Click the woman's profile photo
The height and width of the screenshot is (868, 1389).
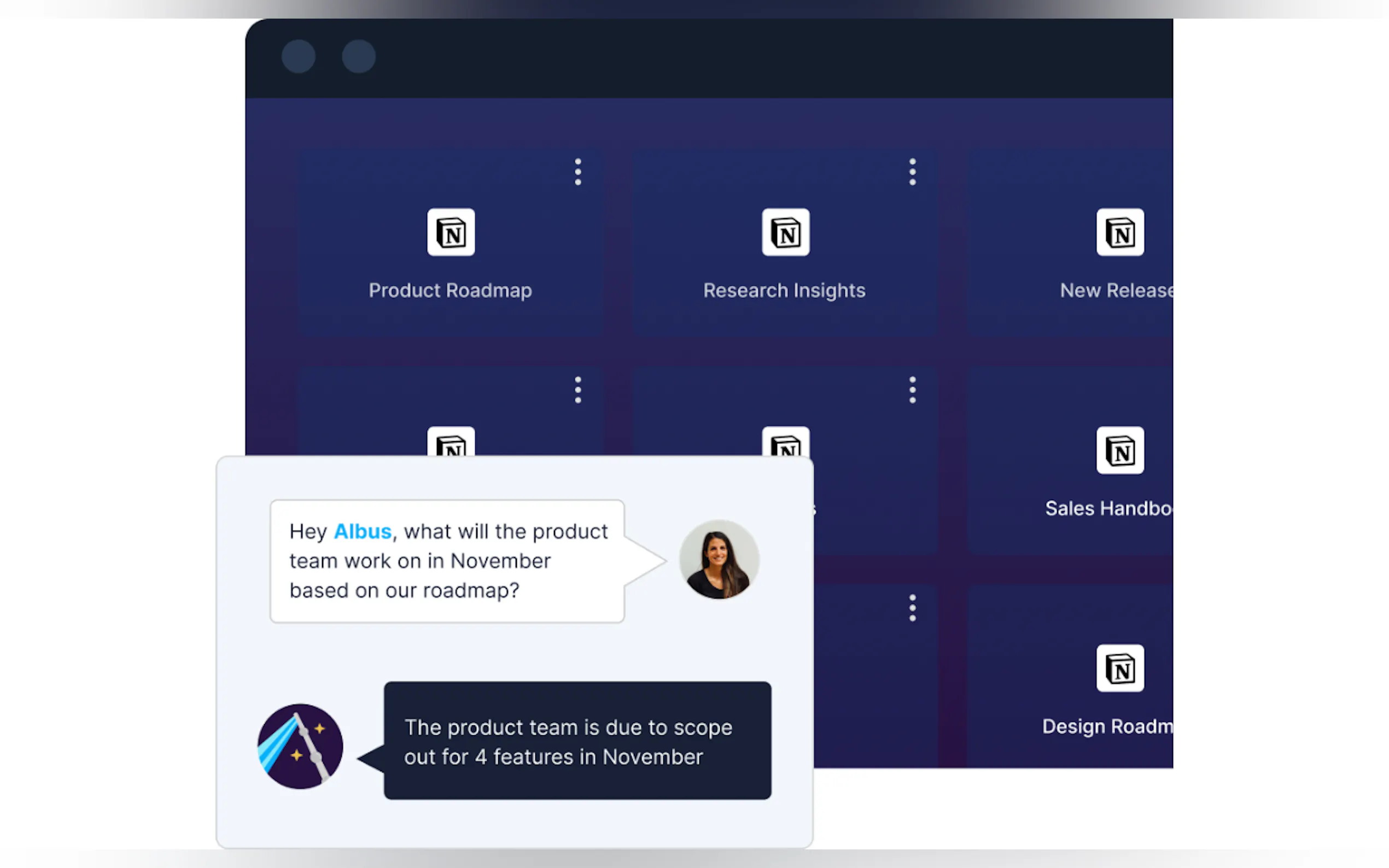[719, 560]
